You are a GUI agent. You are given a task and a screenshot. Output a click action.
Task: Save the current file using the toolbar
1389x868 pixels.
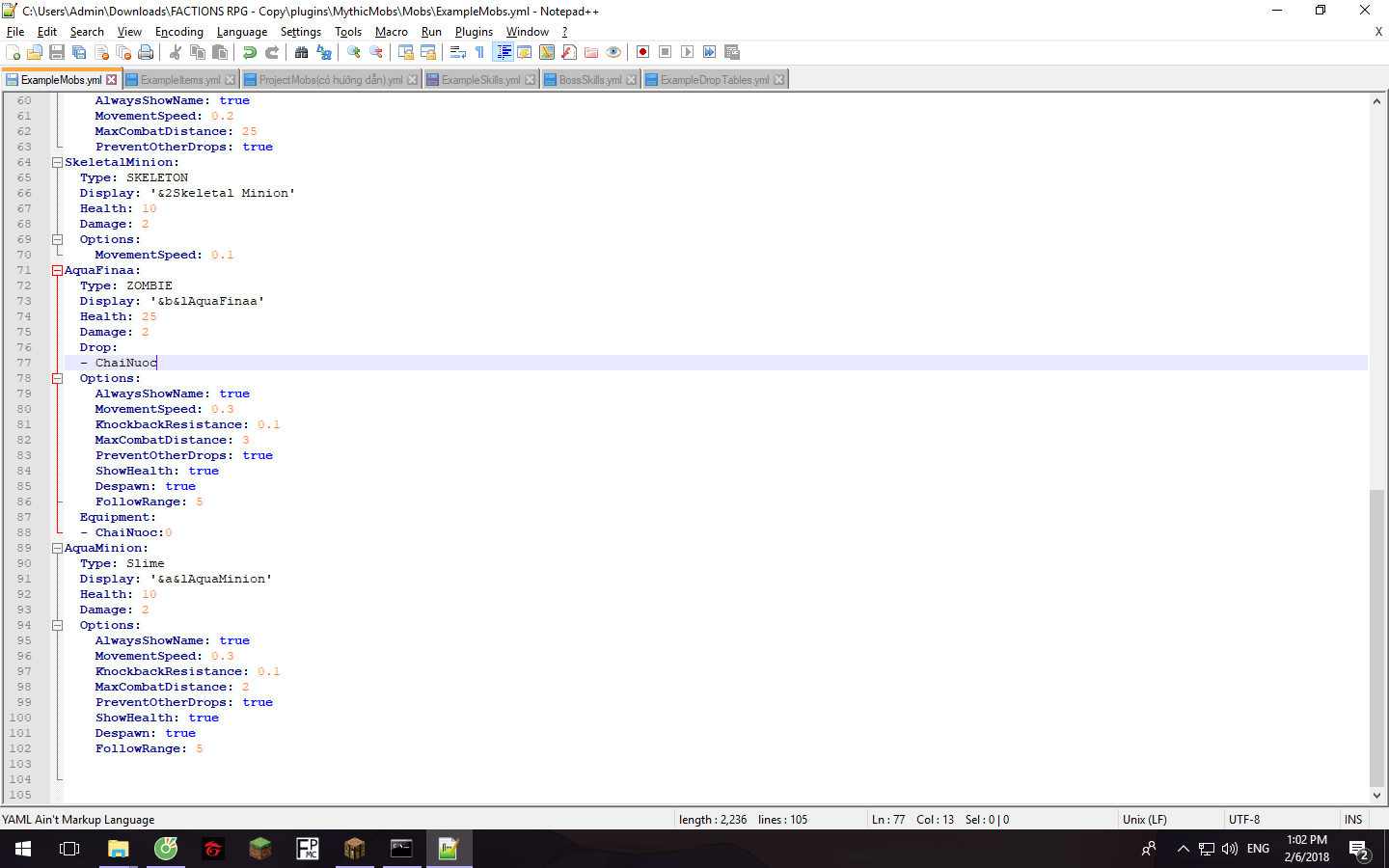[x=57, y=52]
